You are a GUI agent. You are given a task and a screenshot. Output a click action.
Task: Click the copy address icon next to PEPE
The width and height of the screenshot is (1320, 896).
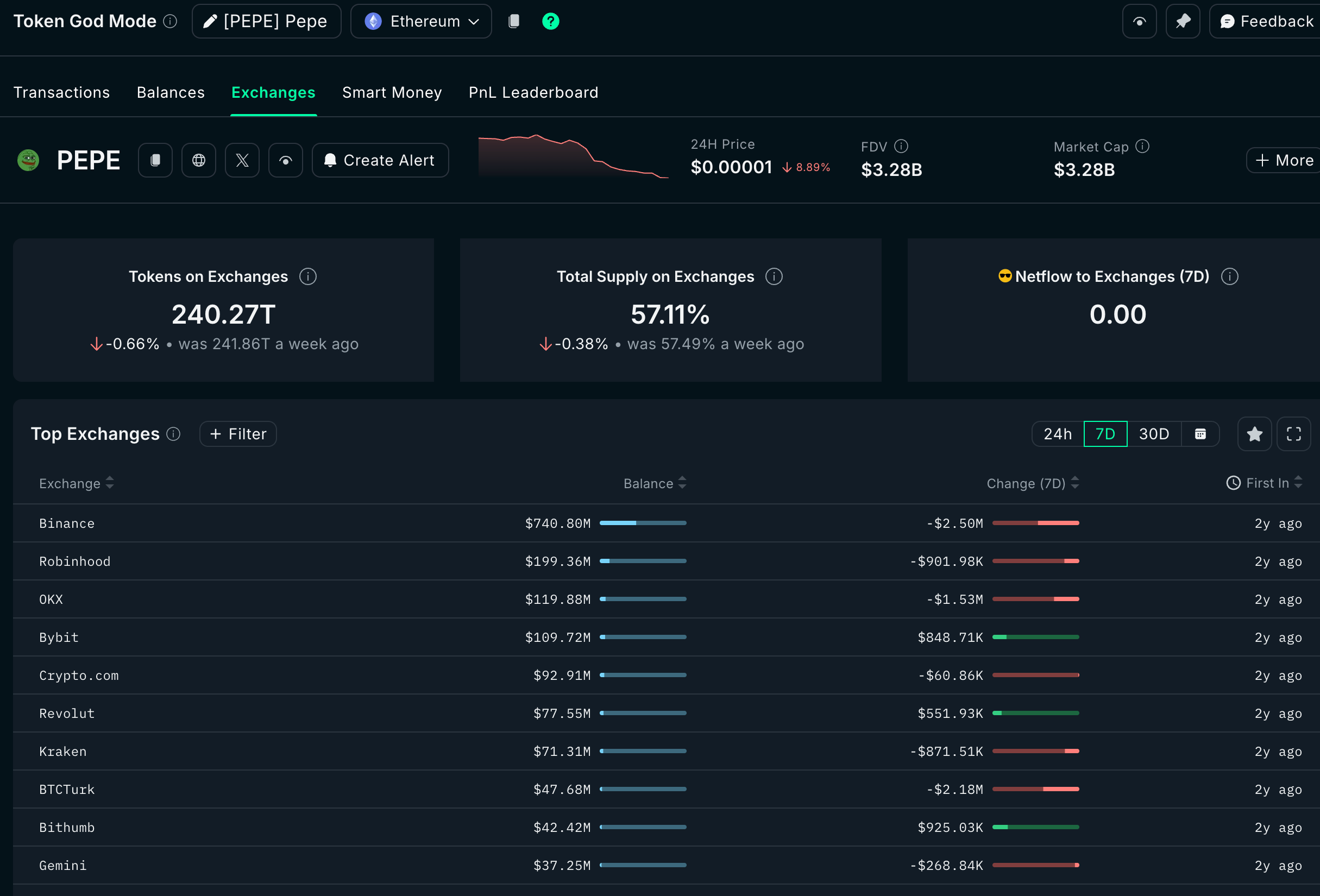click(x=155, y=160)
